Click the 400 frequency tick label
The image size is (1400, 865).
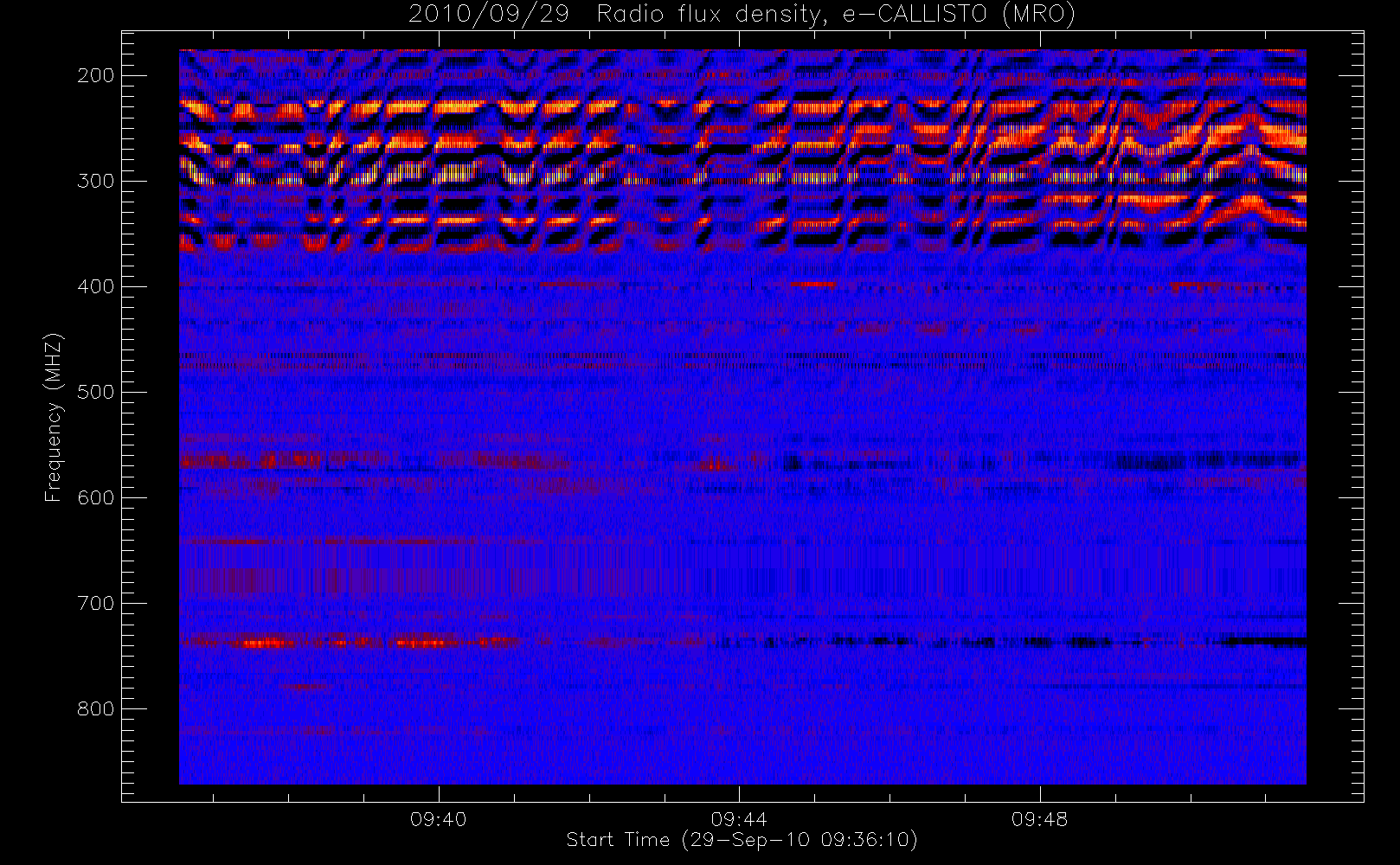95,286
